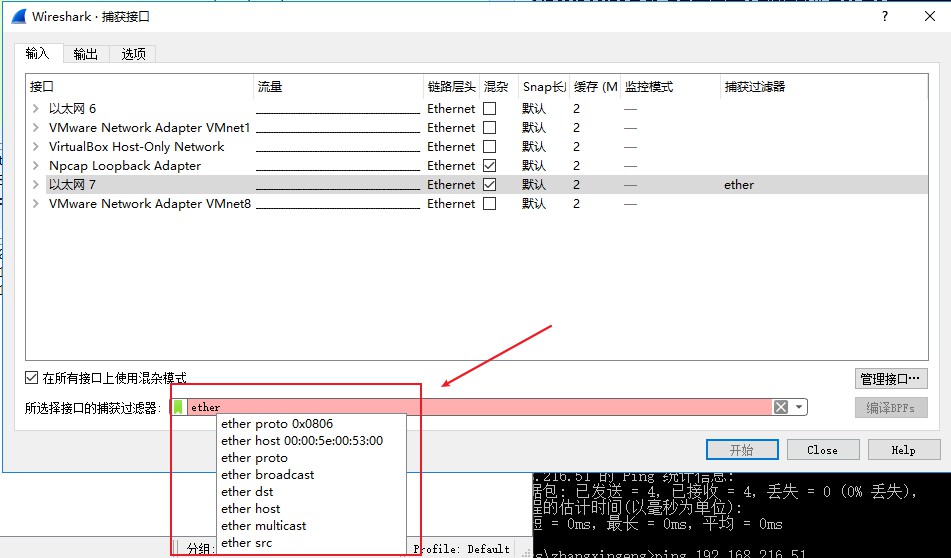Expand the 以太网 7 interface row
This screenshot has width=951, height=558.
pos(36,184)
